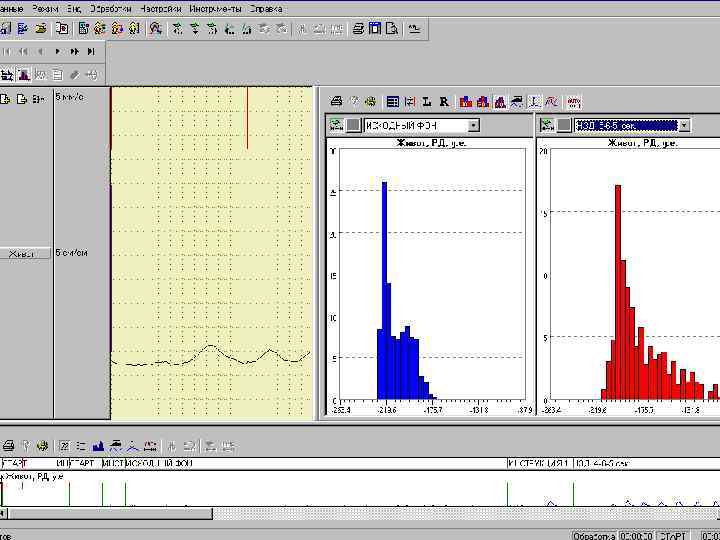
Task: Open the Режим menu
Action: pyautogui.click(x=45, y=7)
